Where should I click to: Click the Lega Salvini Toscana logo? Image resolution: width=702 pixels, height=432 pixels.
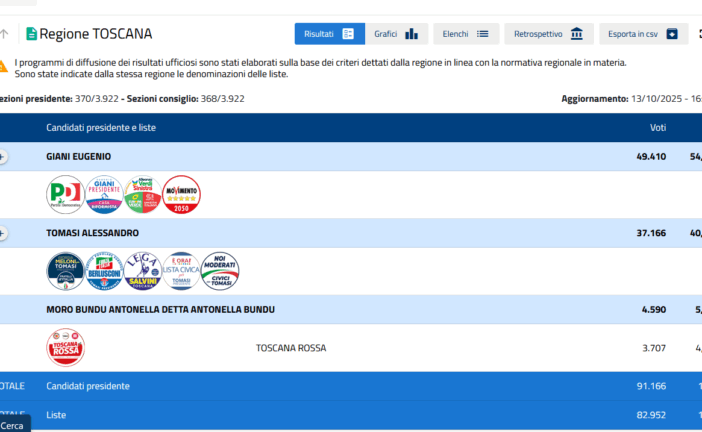143,271
